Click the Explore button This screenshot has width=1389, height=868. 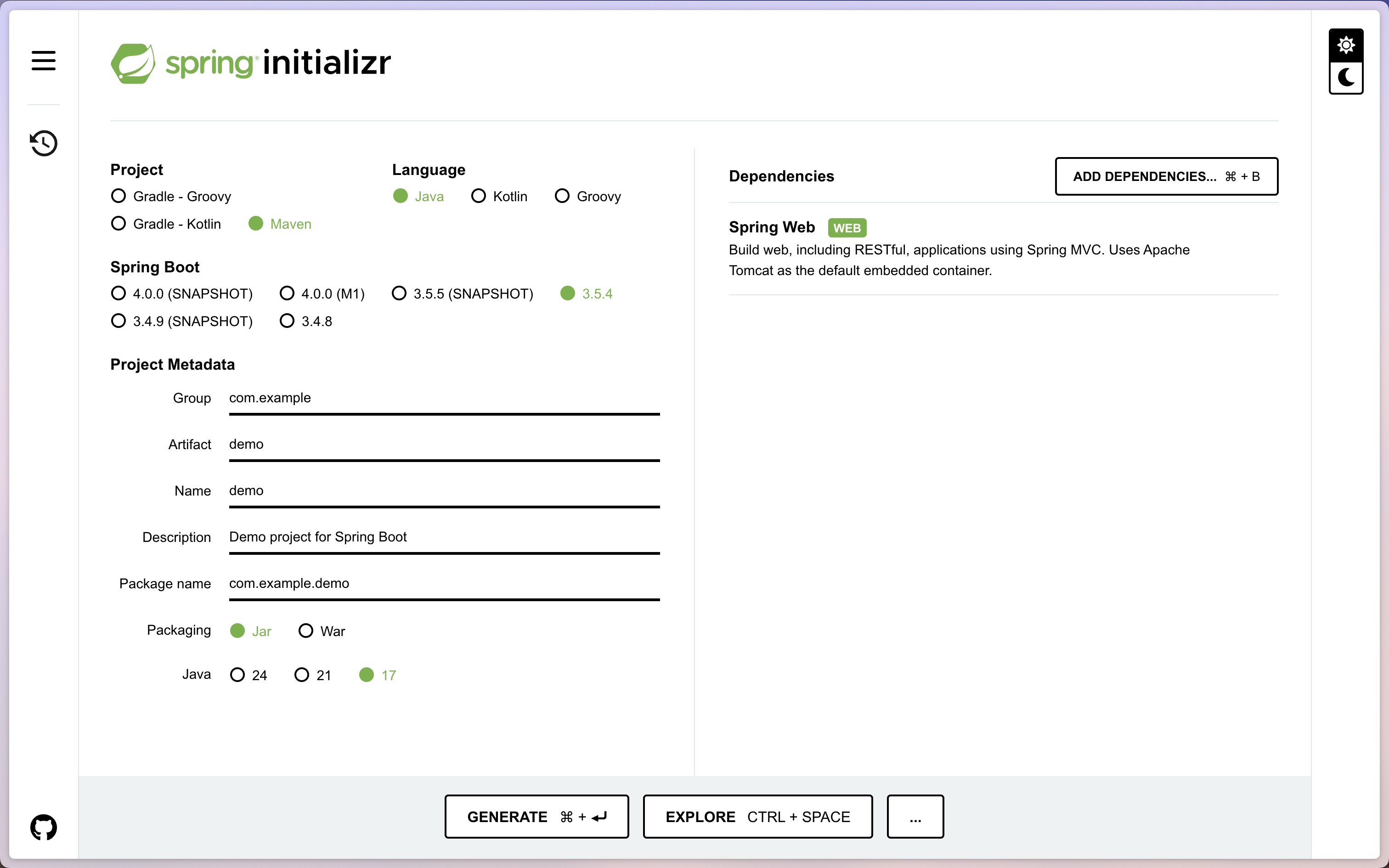[757, 817]
